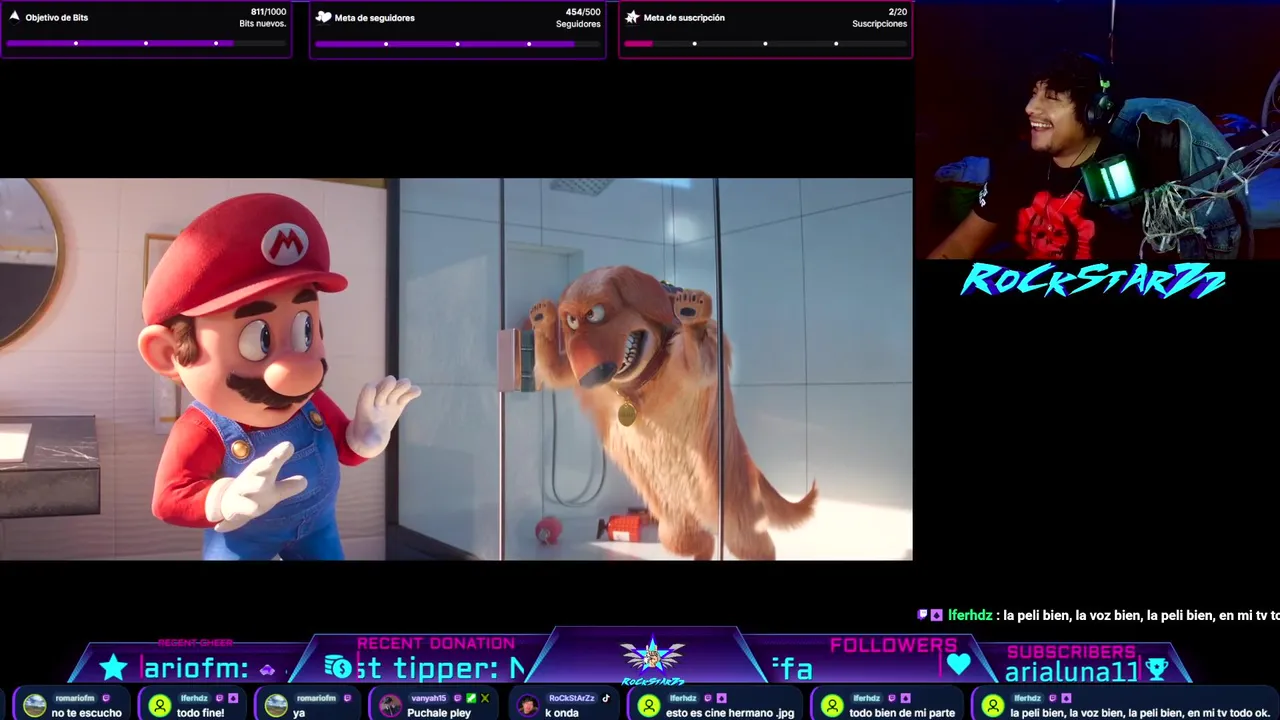The image size is (1280, 720).
Task: Click the "FOLLOWERS" panel label
Action: pyautogui.click(x=893, y=645)
